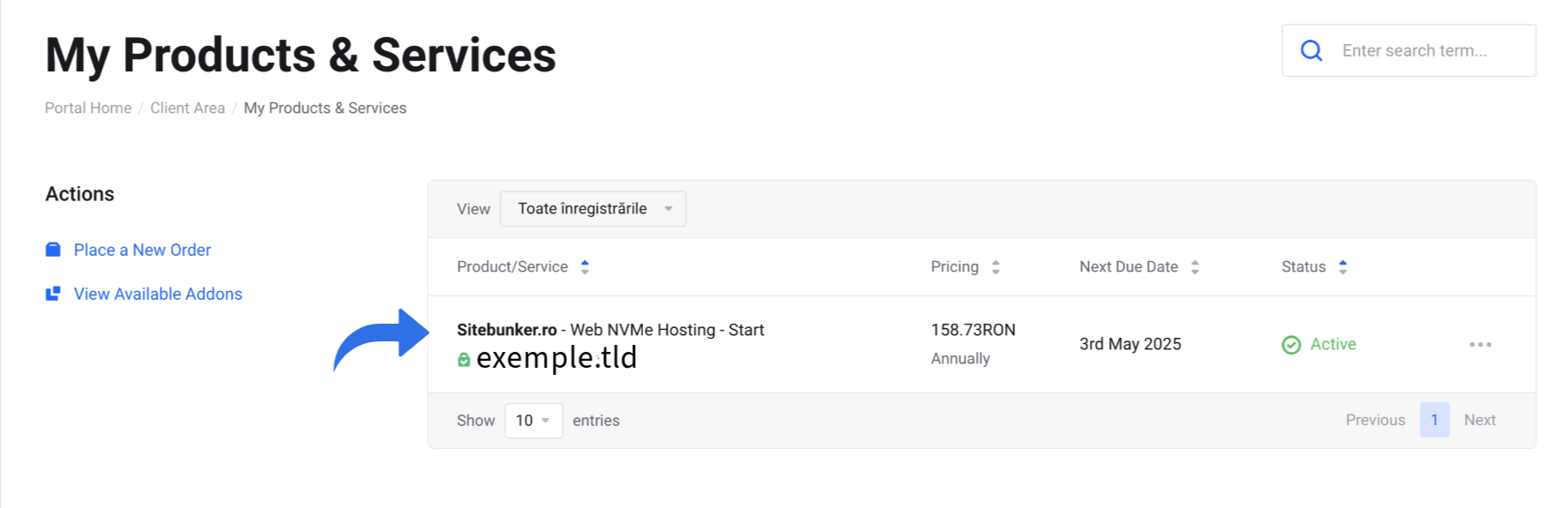The width and height of the screenshot is (1568, 508).
Task: Click Place a New Order link
Action: coord(143,250)
